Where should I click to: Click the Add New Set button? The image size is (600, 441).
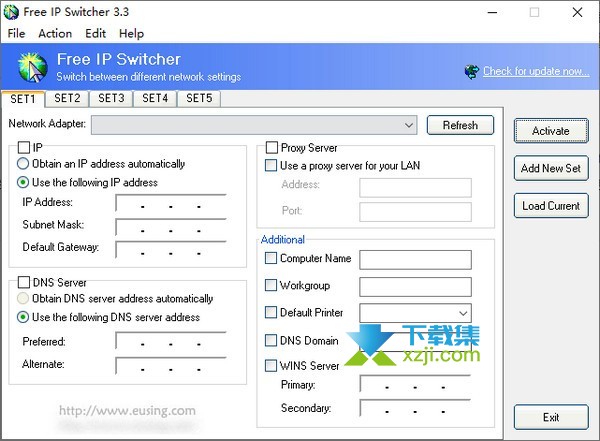pyautogui.click(x=551, y=168)
